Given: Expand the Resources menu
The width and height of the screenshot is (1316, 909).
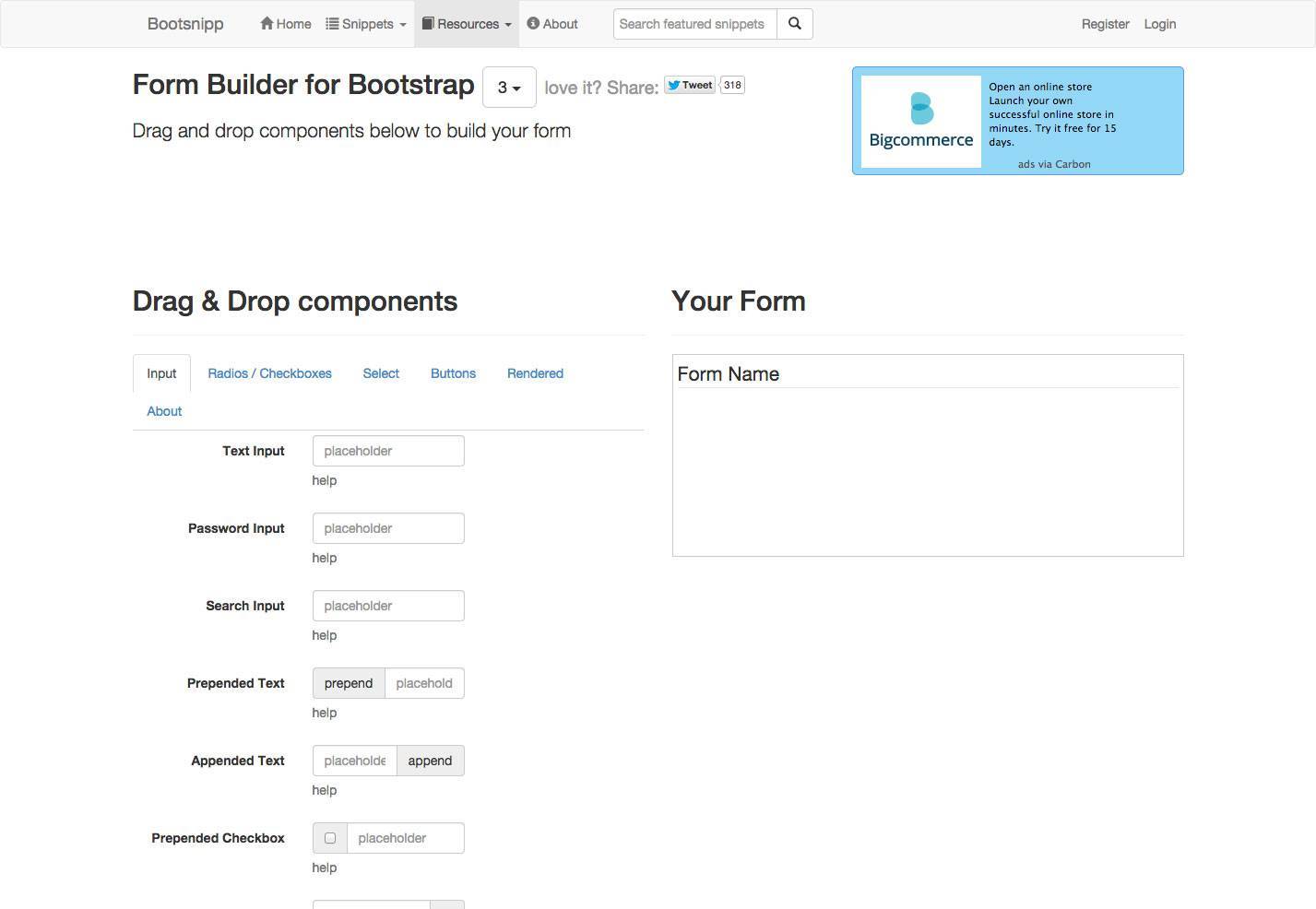Looking at the screenshot, I should coord(467,24).
